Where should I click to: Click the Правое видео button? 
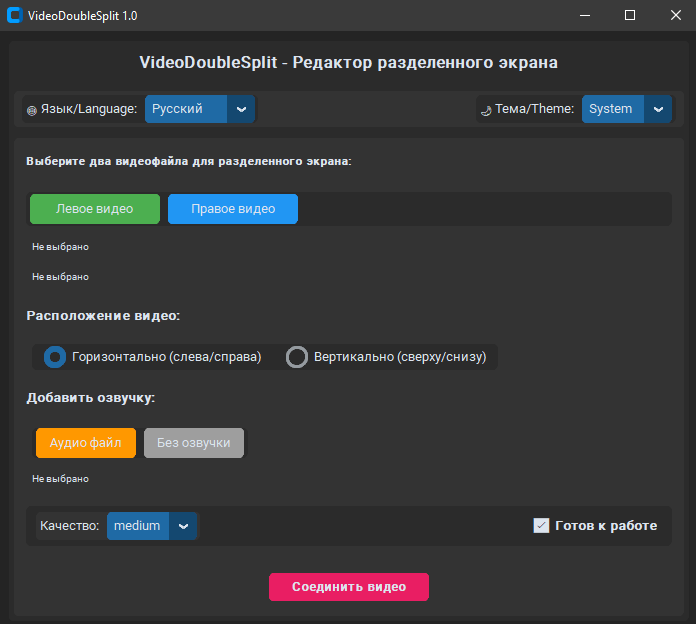233,209
